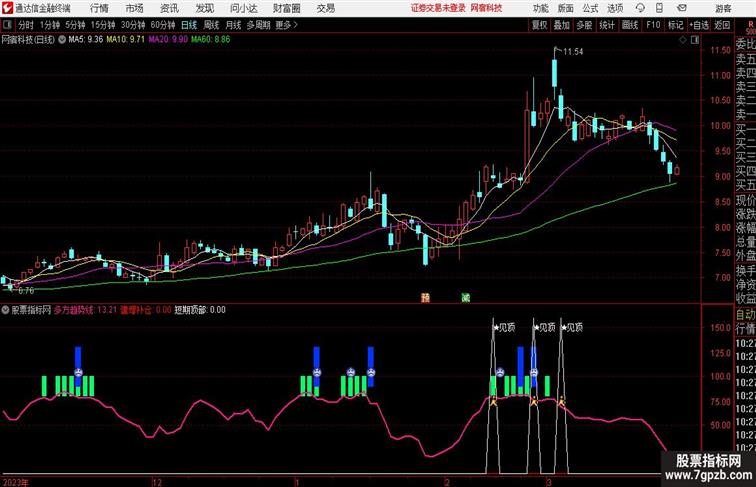Open the mobile phone icon in title bar

660,8
